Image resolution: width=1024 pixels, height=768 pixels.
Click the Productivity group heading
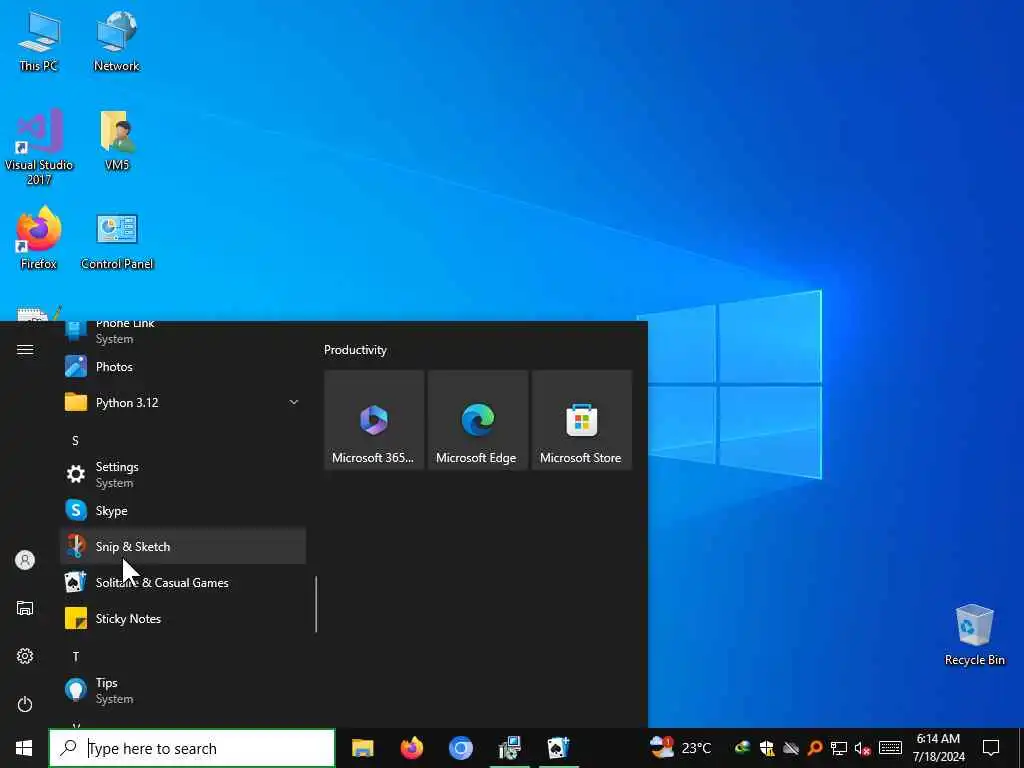(x=355, y=350)
